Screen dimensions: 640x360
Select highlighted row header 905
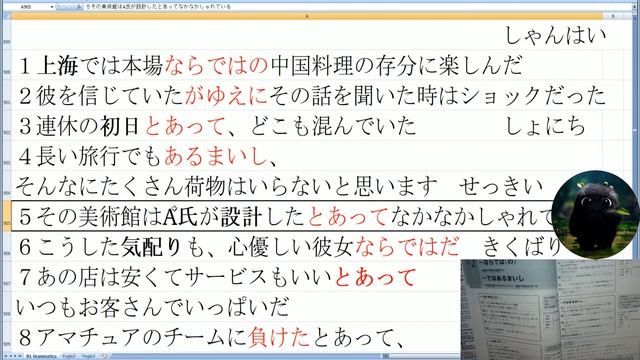[7, 216]
